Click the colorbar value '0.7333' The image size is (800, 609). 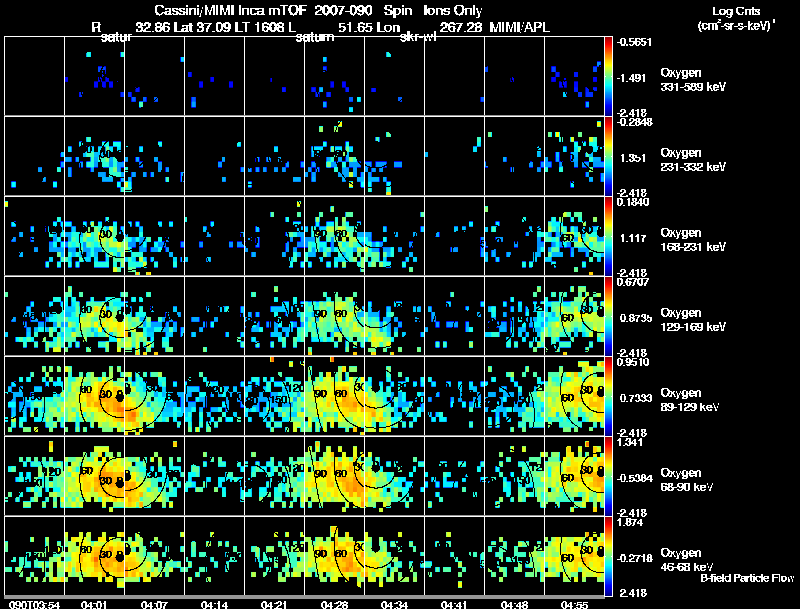pyautogui.click(x=636, y=398)
